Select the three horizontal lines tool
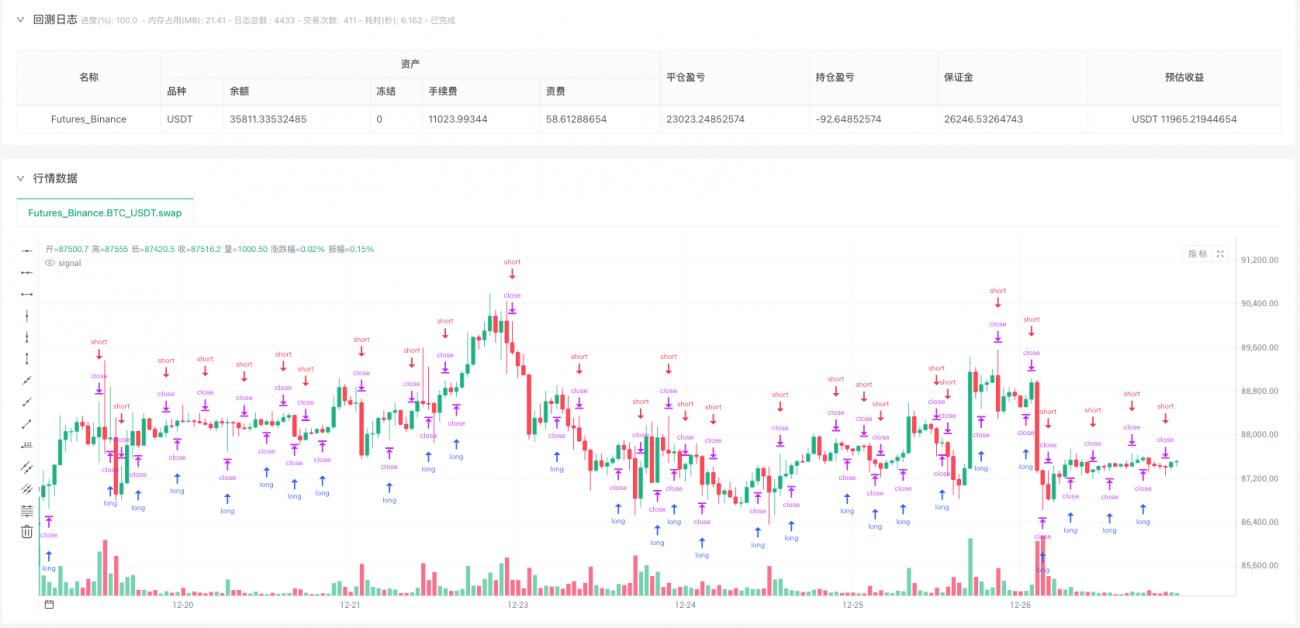The width and height of the screenshot is (1300, 628). click(x=27, y=510)
